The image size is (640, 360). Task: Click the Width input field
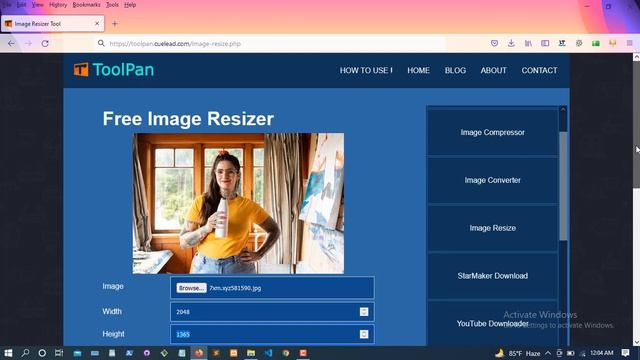[x=272, y=311]
